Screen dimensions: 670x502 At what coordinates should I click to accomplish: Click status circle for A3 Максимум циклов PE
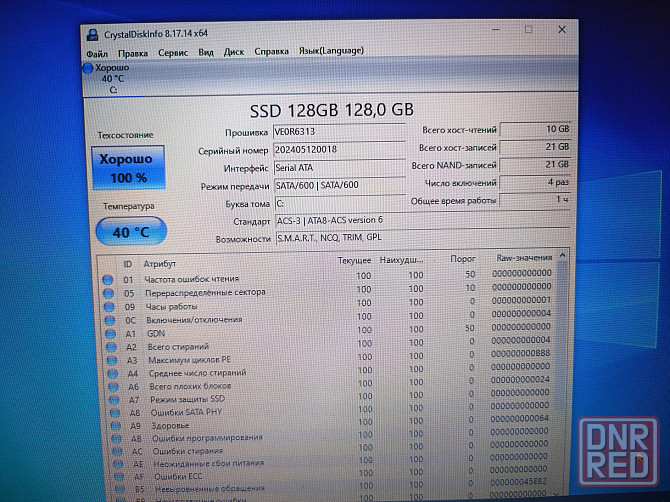pos(112,360)
